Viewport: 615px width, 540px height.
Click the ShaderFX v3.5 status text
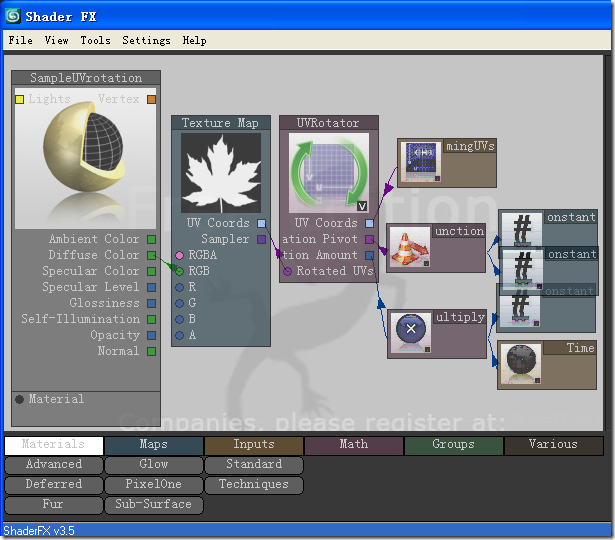pos(39,531)
